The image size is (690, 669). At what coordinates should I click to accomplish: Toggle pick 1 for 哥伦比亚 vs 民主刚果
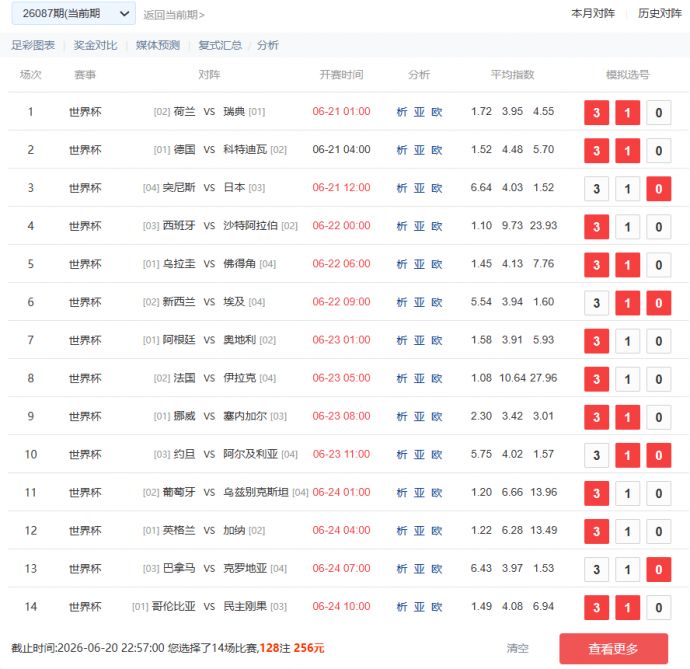pos(628,608)
